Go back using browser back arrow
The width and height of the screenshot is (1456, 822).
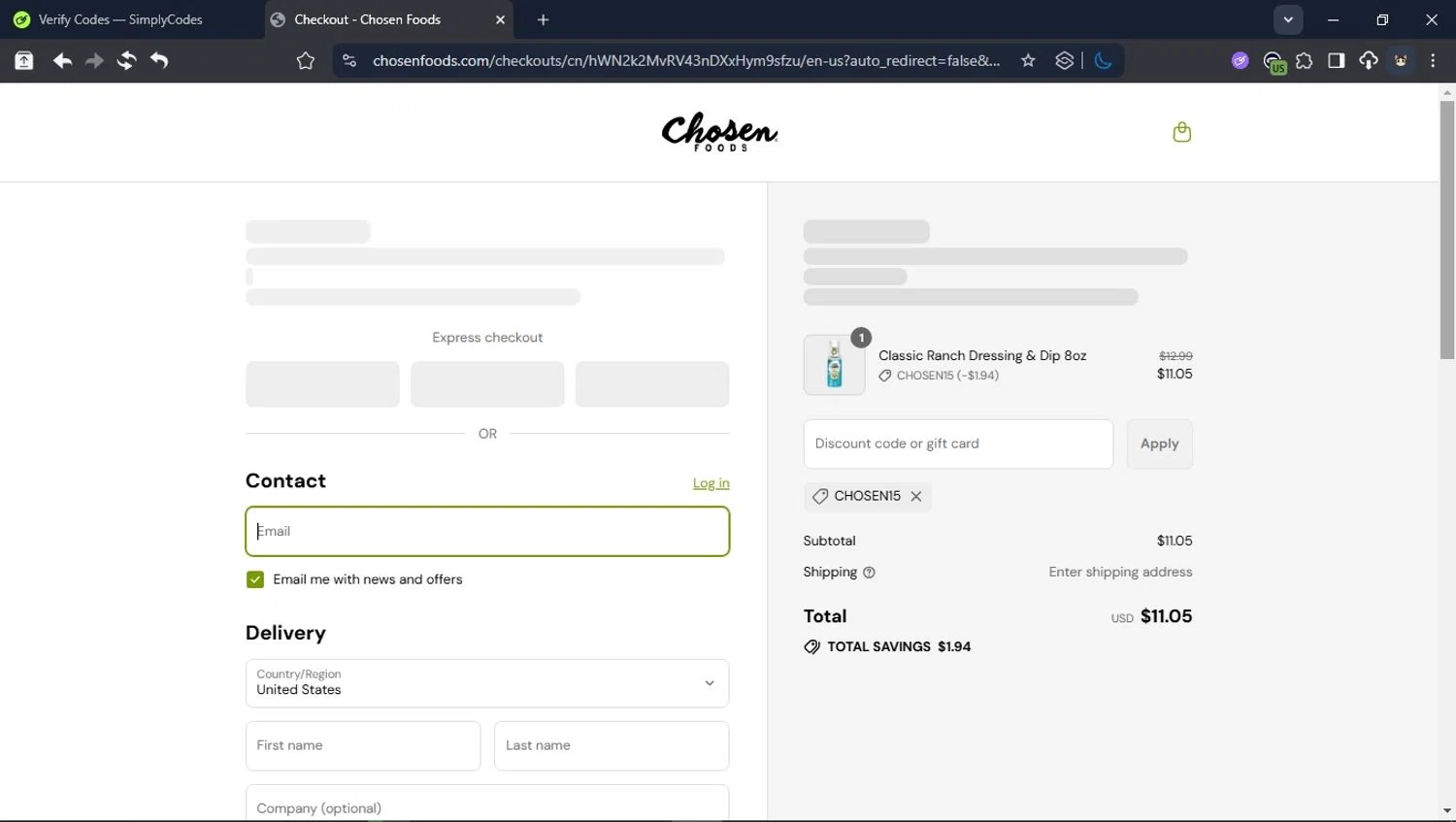point(62,60)
